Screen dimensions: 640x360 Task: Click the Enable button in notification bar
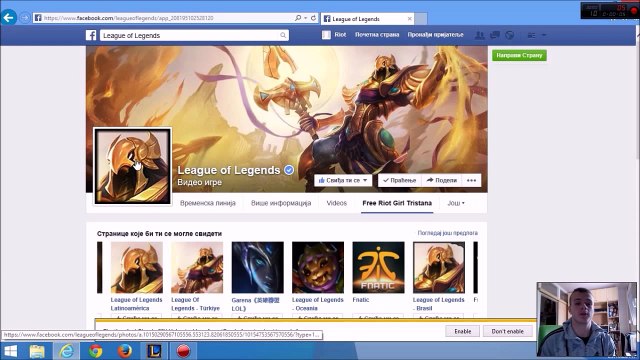(462, 331)
